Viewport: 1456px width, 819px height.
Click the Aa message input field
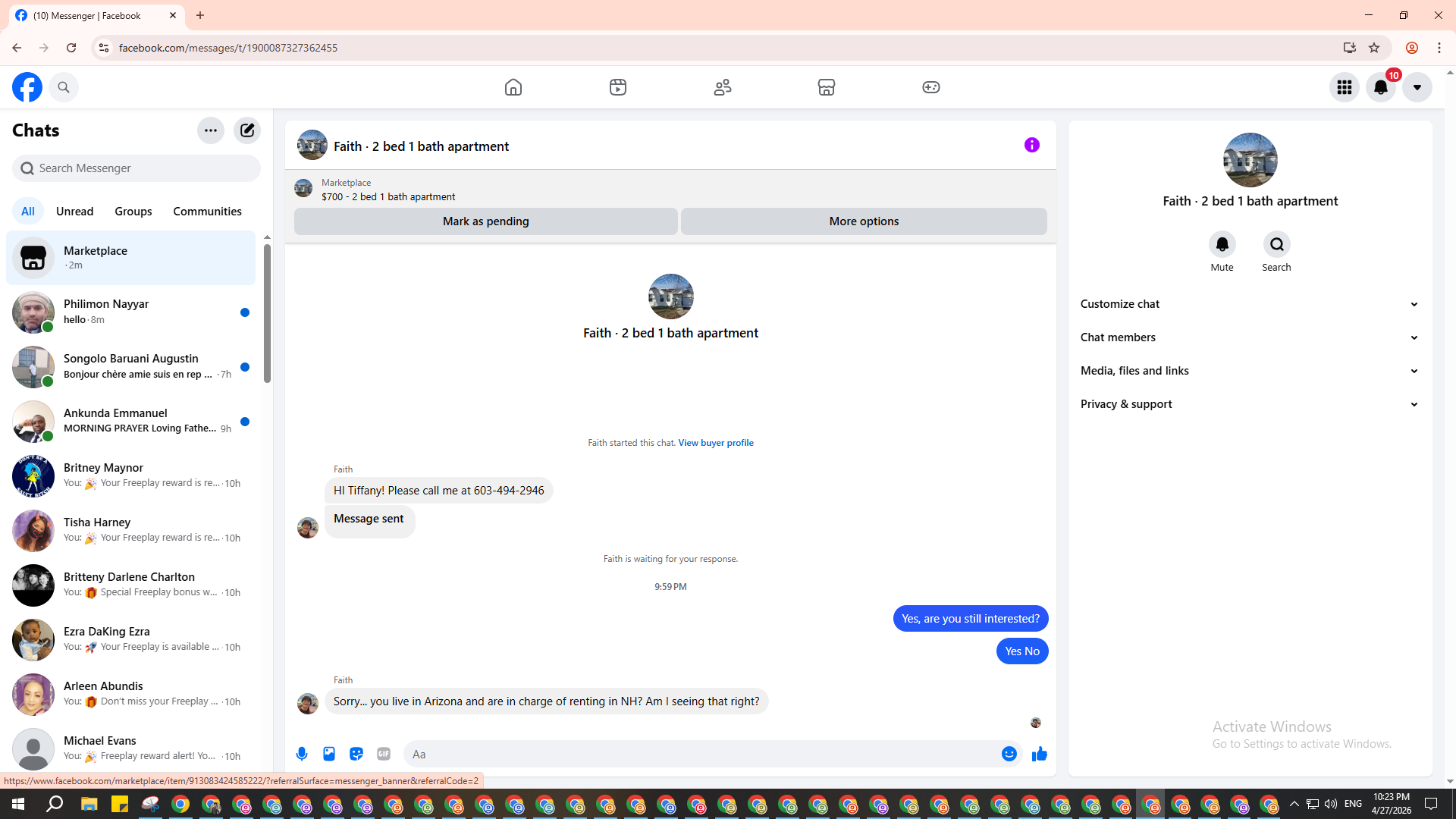pyautogui.click(x=701, y=755)
